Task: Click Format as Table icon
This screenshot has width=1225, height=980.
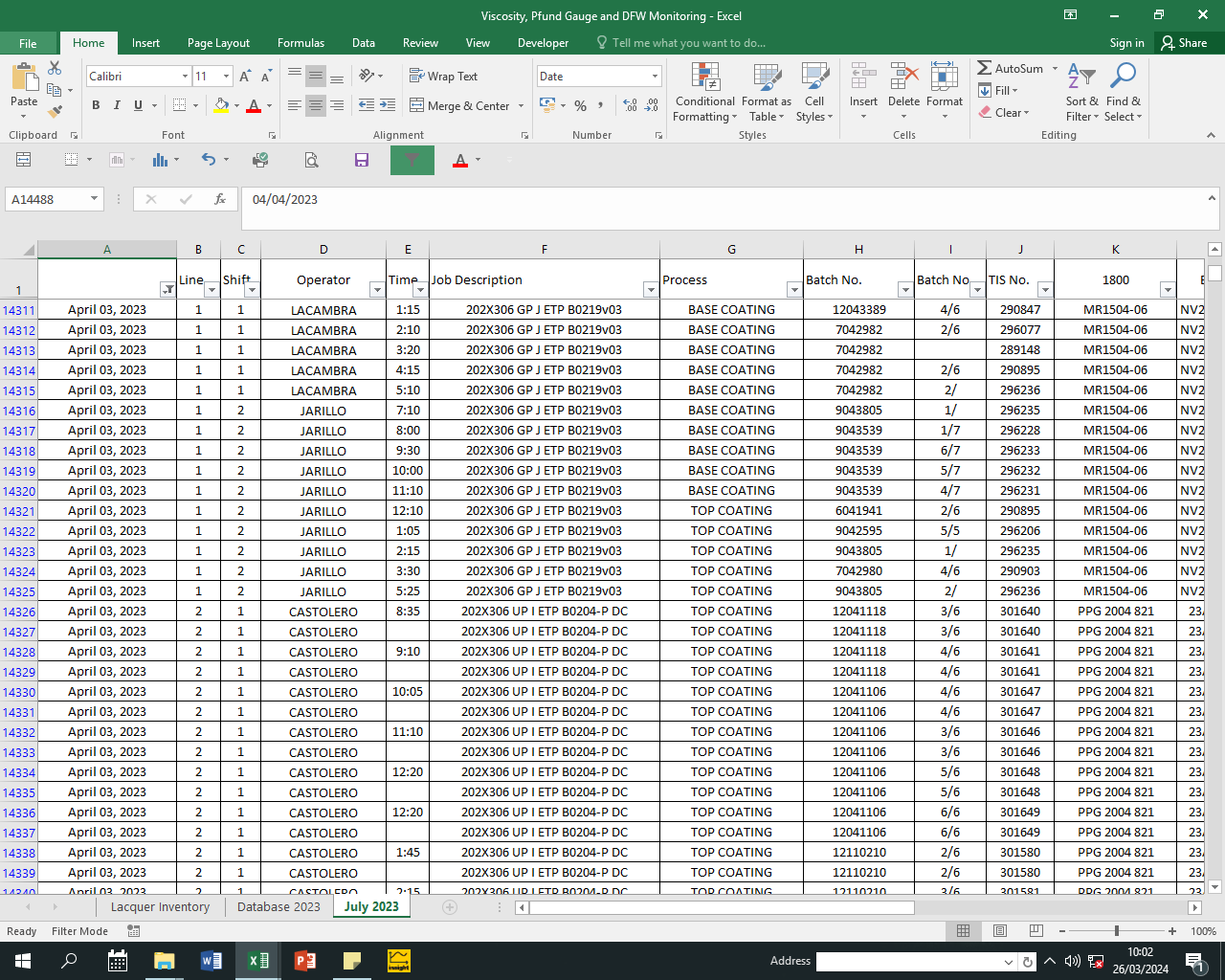Action: 767,93
